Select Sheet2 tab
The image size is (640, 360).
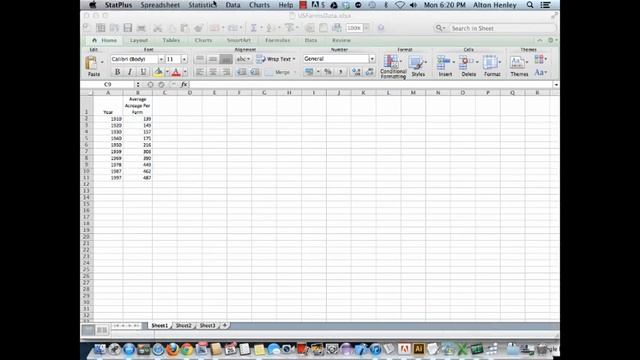(x=183, y=325)
